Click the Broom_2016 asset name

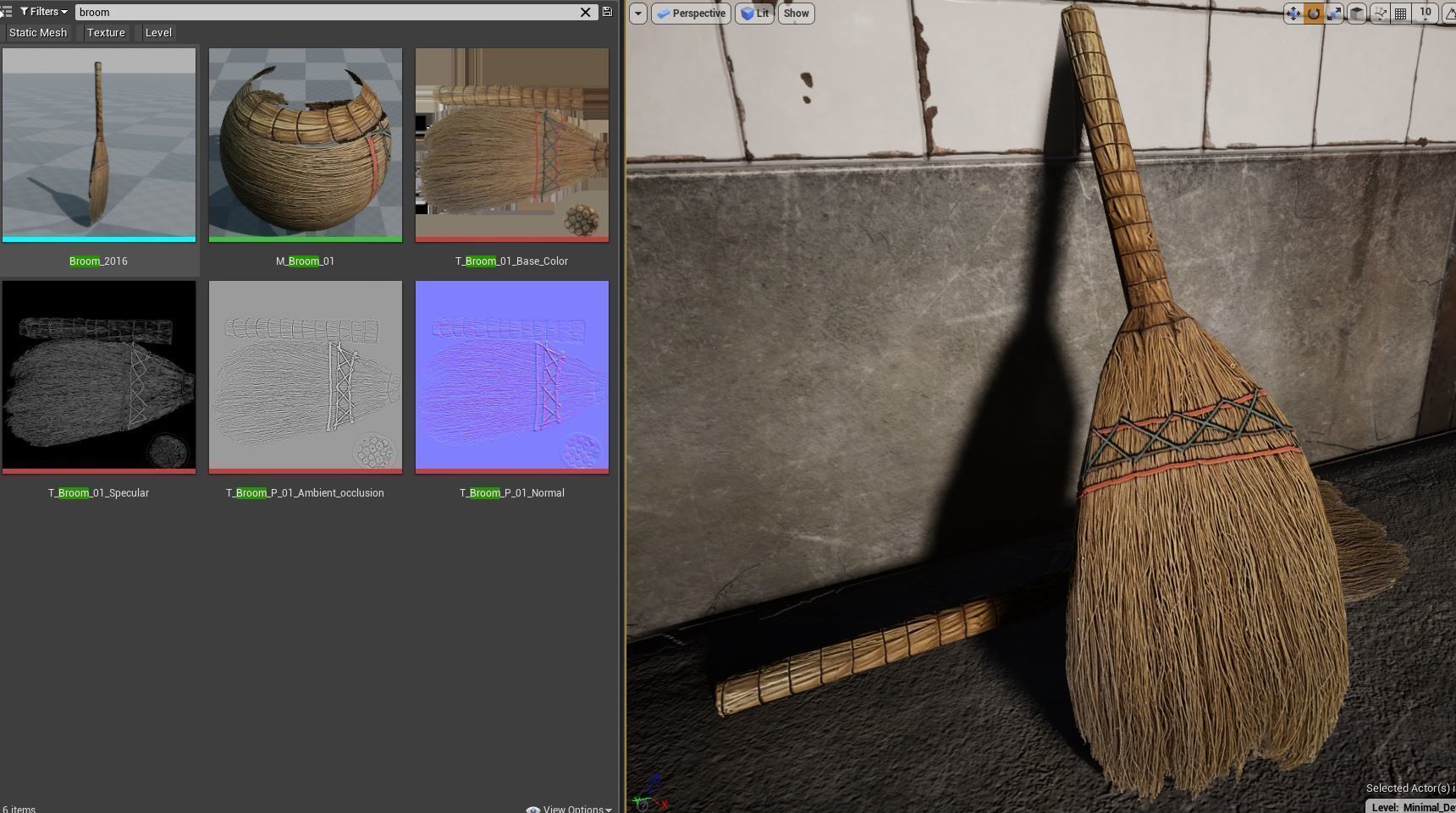click(x=98, y=261)
